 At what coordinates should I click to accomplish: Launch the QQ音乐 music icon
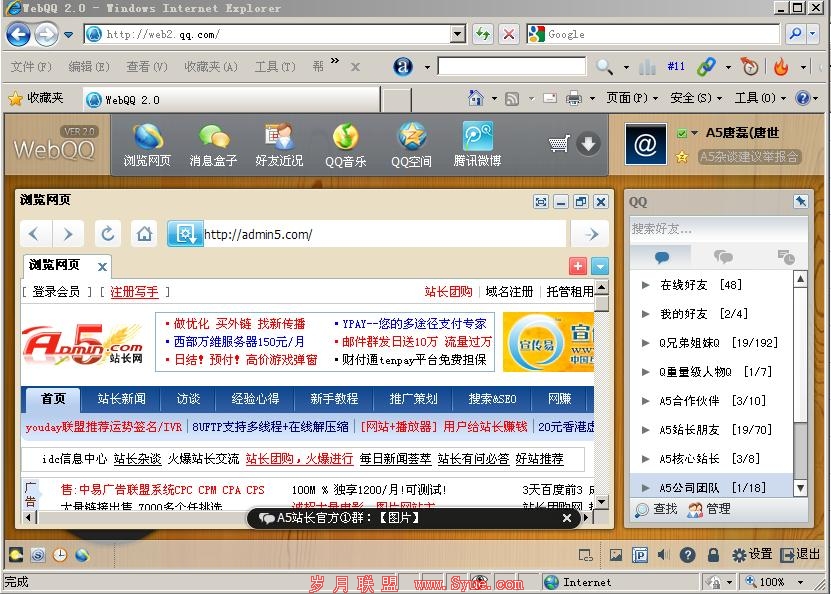click(x=346, y=145)
